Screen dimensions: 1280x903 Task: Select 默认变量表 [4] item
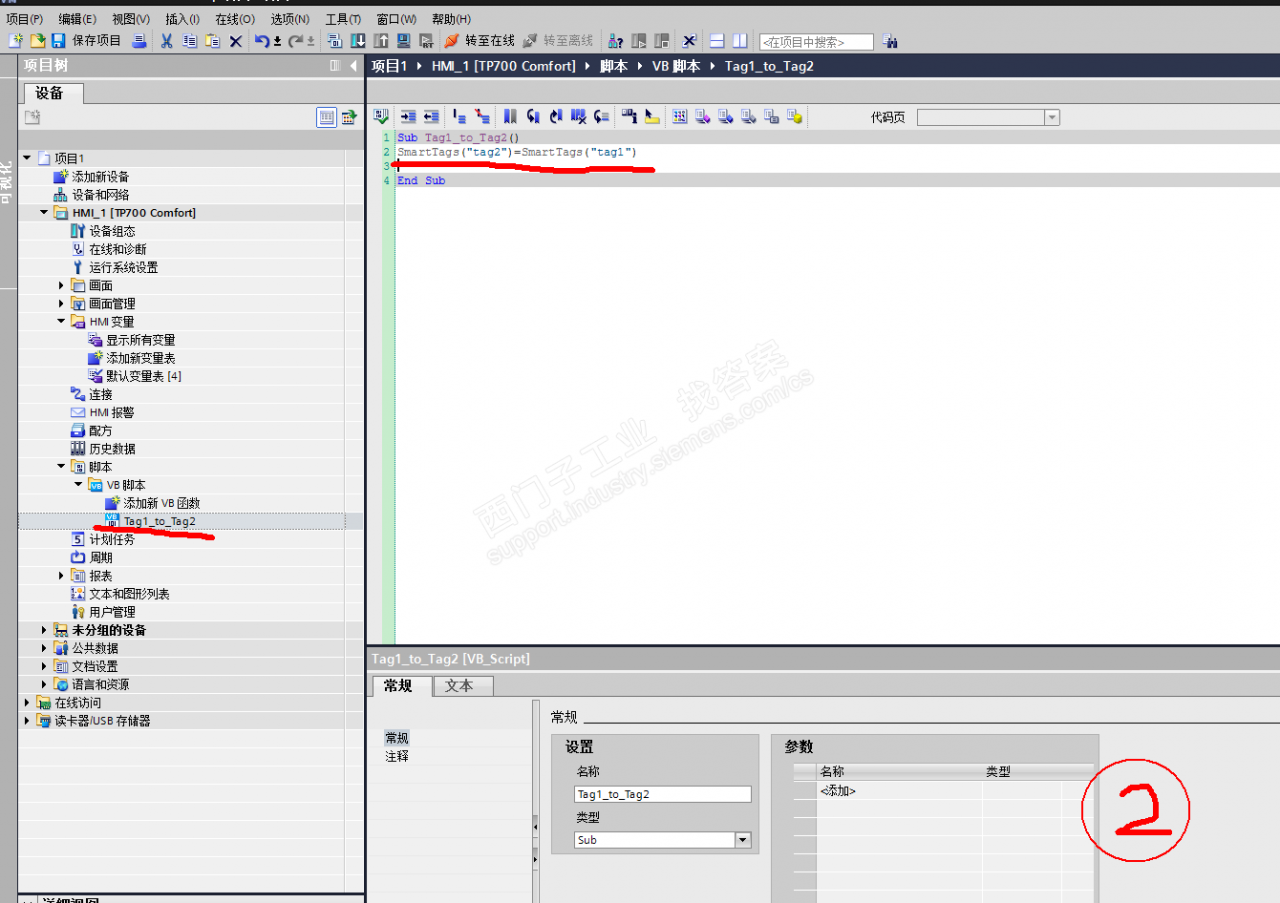[143, 376]
